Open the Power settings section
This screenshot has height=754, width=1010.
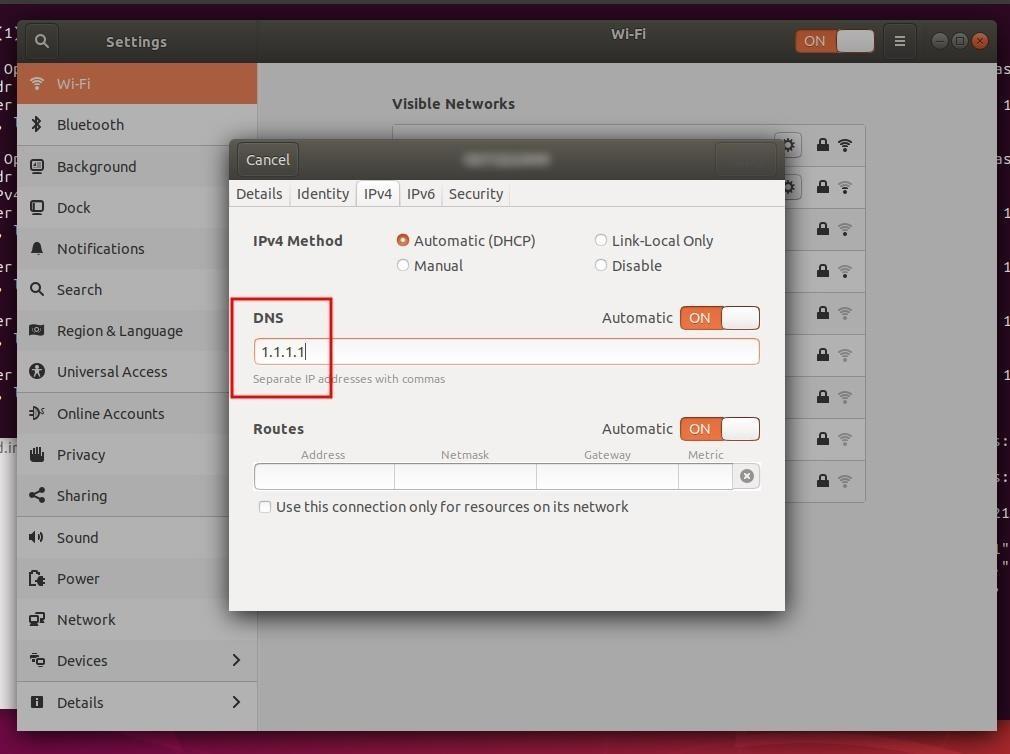click(77, 578)
